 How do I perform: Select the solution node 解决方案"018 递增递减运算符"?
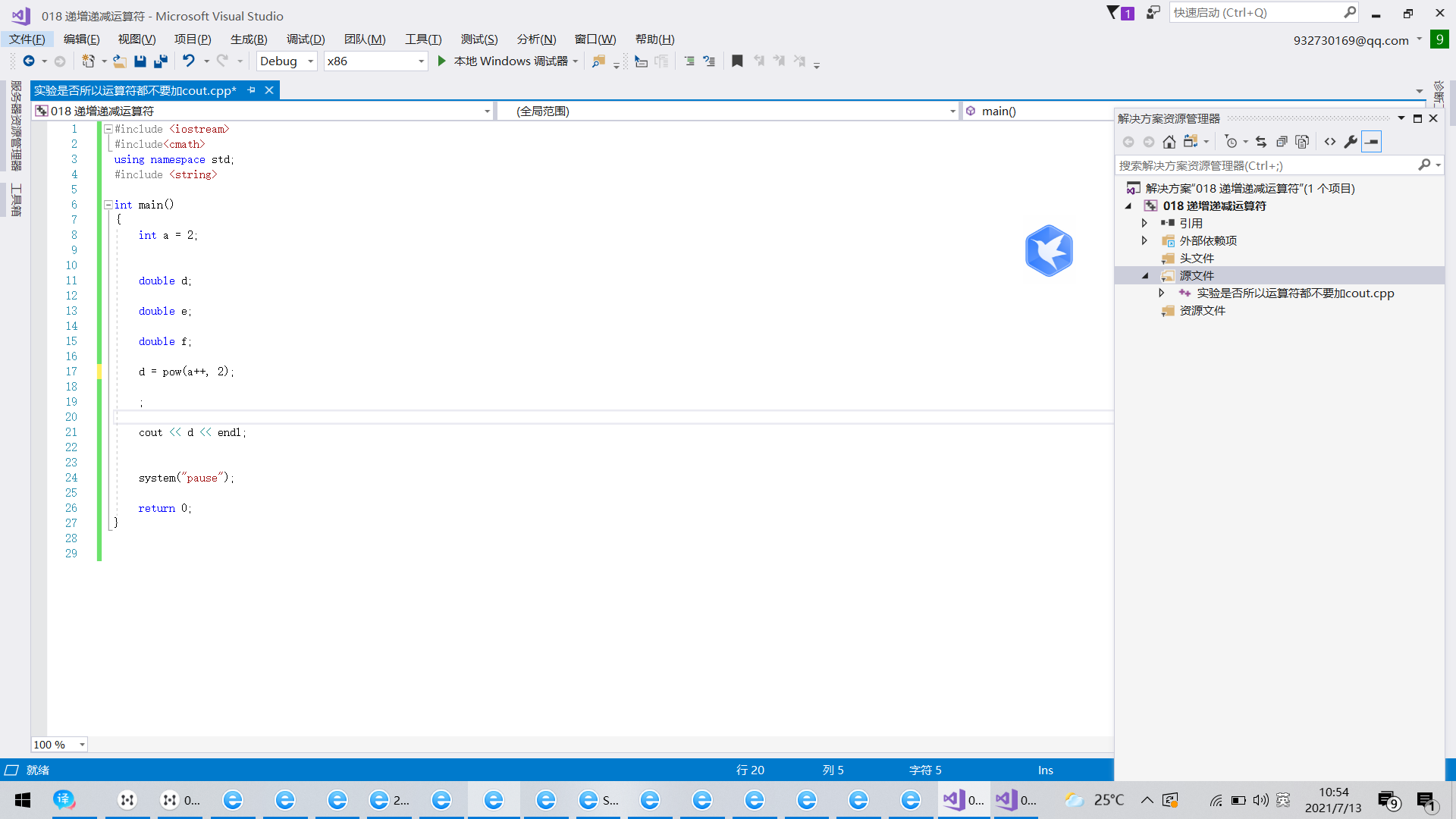(x=1250, y=189)
